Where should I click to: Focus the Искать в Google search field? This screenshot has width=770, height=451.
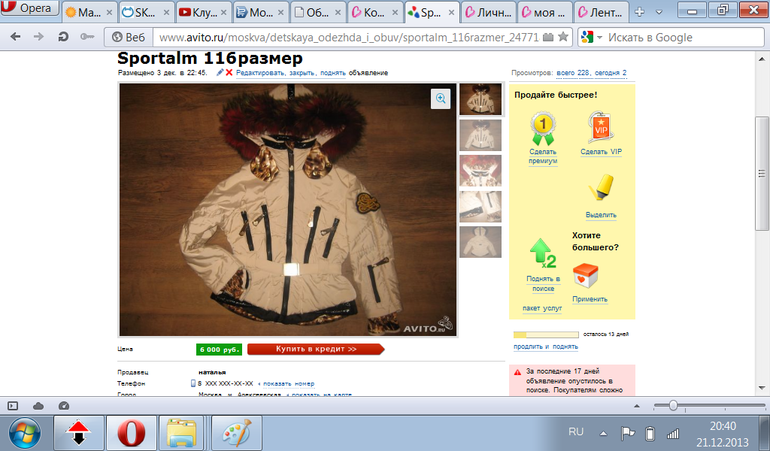[683, 37]
